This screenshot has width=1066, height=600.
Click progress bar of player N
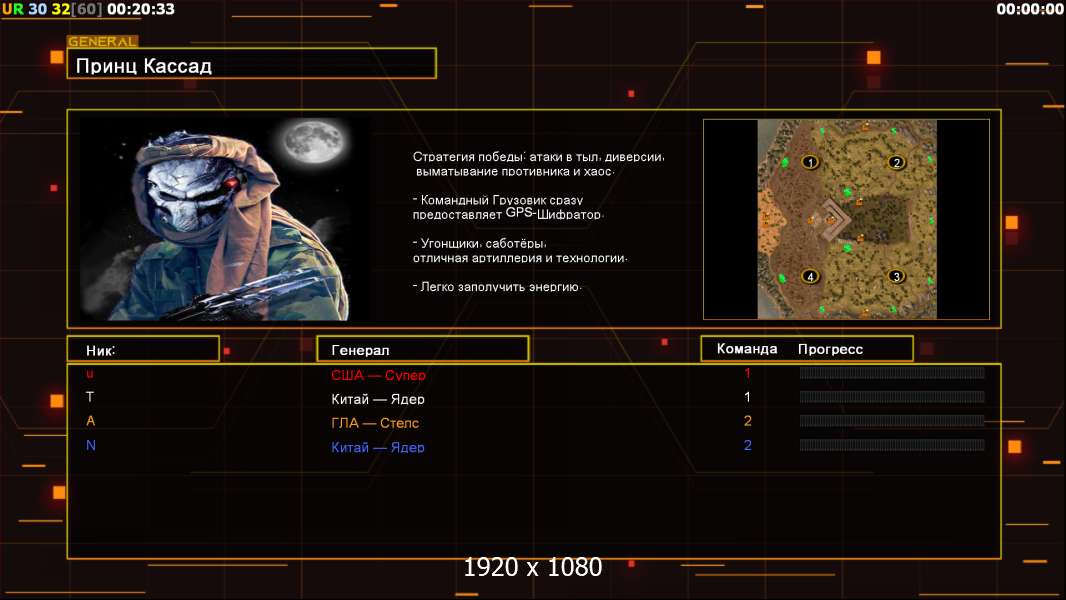point(892,445)
